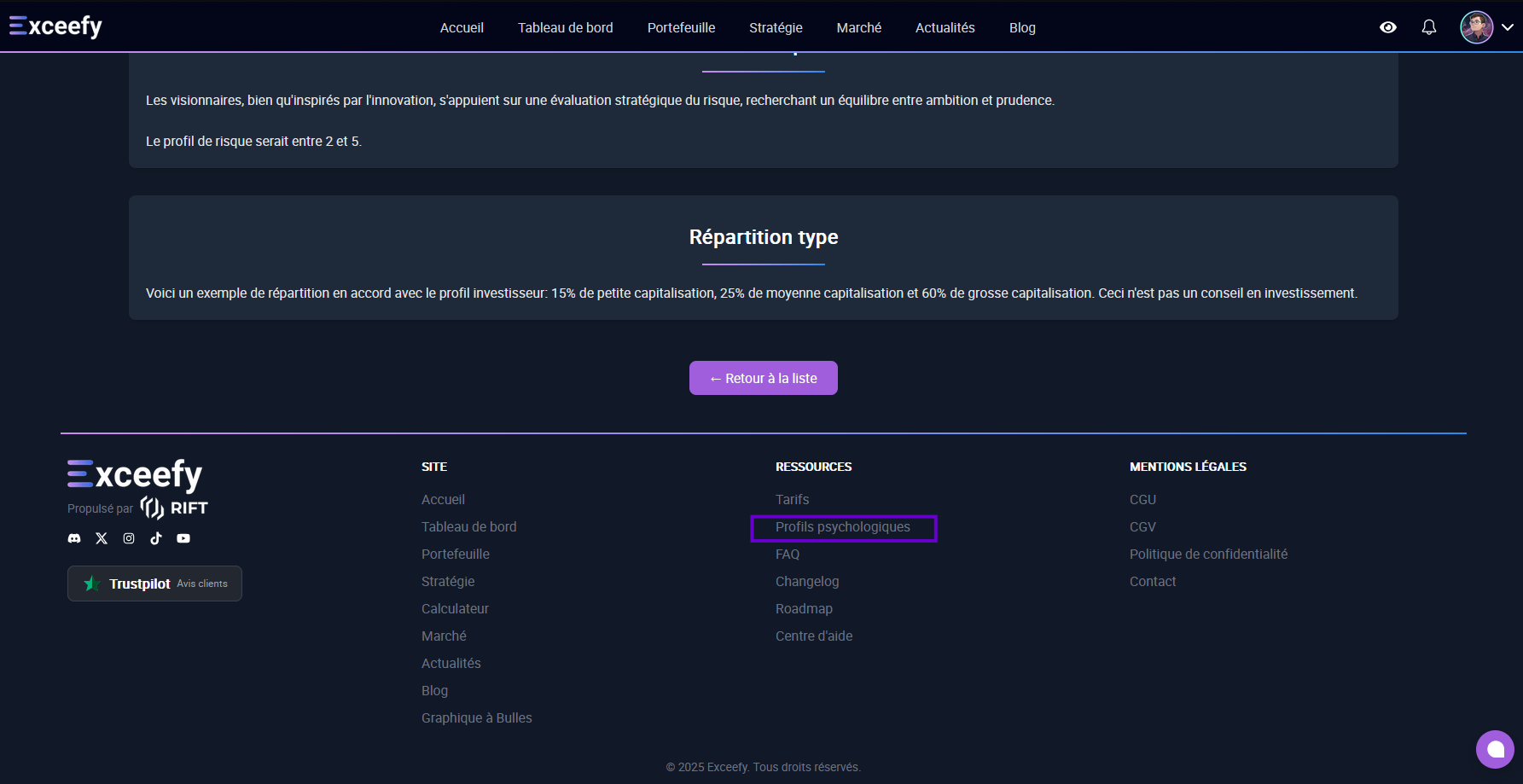Visit the Graphique à Bulles link
This screenshot has width=1523, height=784.
click(x=476, y=718)
